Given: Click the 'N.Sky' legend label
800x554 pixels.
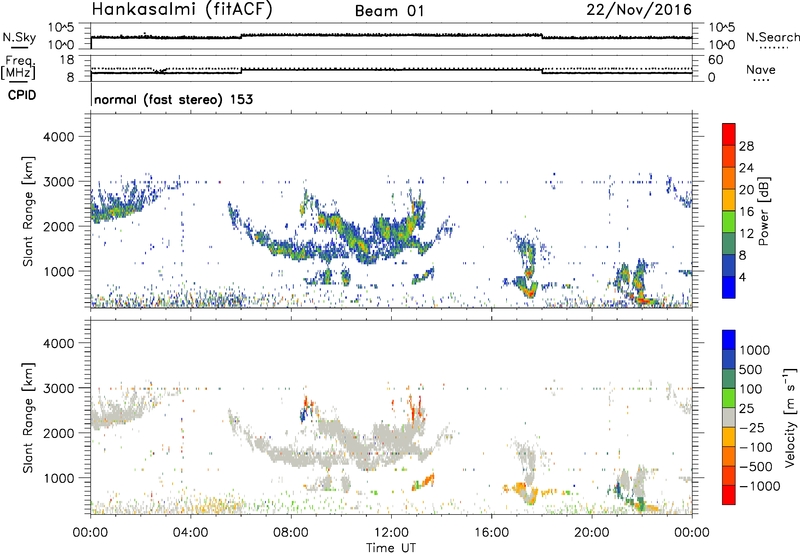Looking at the screenshot, I should click(19, 37).
